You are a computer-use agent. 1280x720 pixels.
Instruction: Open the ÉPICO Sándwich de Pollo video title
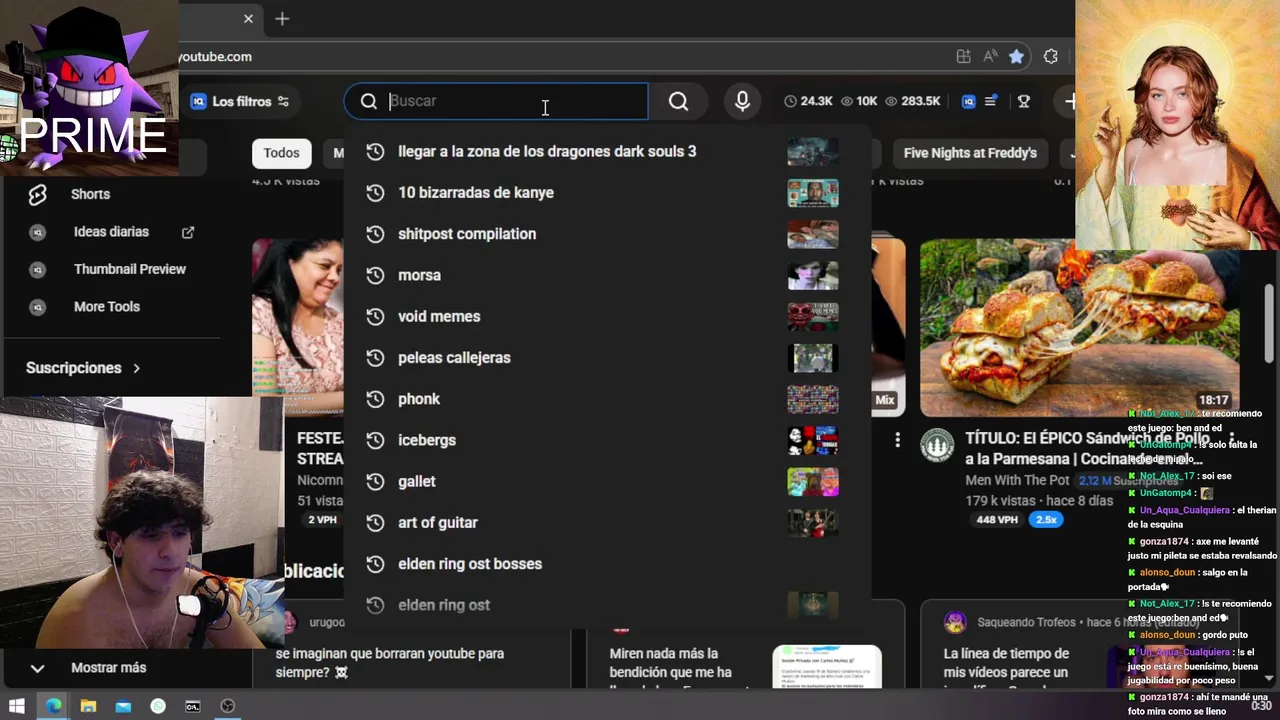pyautogui.click(x=1087, y=448)
